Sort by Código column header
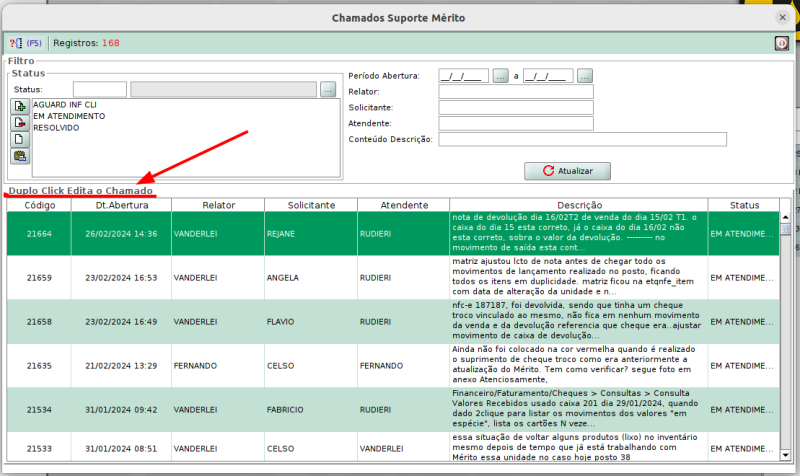The image size is (800, 476). coord(39,205)
